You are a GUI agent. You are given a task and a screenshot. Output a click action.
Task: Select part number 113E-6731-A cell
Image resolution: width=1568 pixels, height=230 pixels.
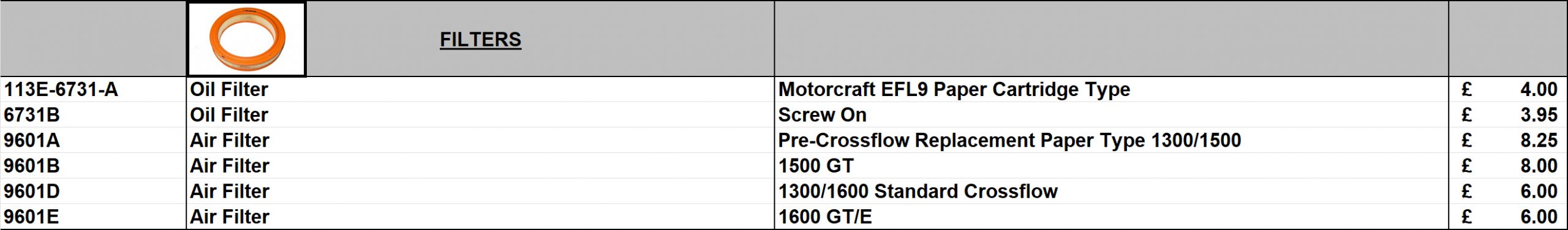[x=93, y=89]
